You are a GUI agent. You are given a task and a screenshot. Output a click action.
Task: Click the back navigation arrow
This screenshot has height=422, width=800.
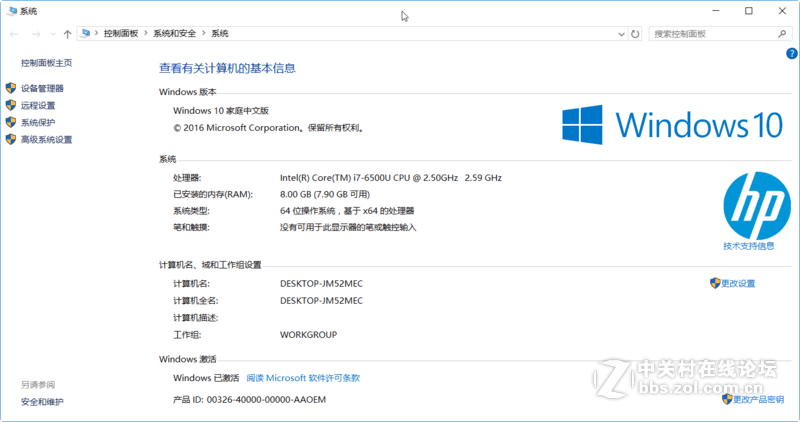pos(14,34)
